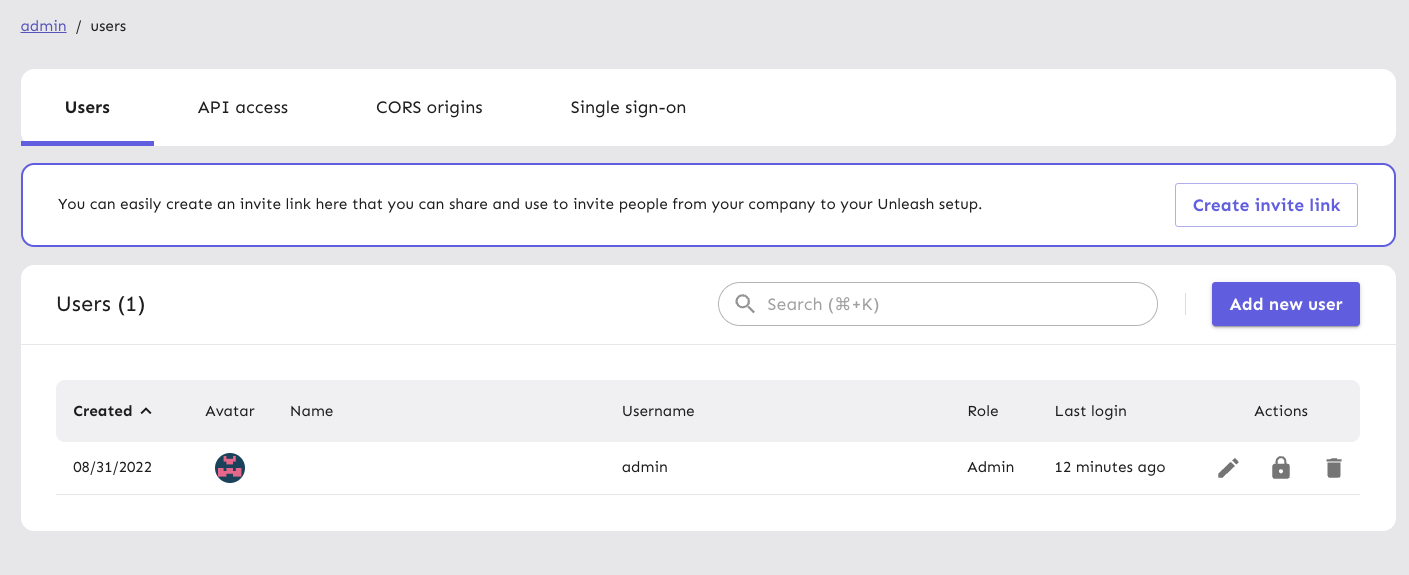Sort users by Role column header
Viewport: 1409px width, 575px height.
982,411
